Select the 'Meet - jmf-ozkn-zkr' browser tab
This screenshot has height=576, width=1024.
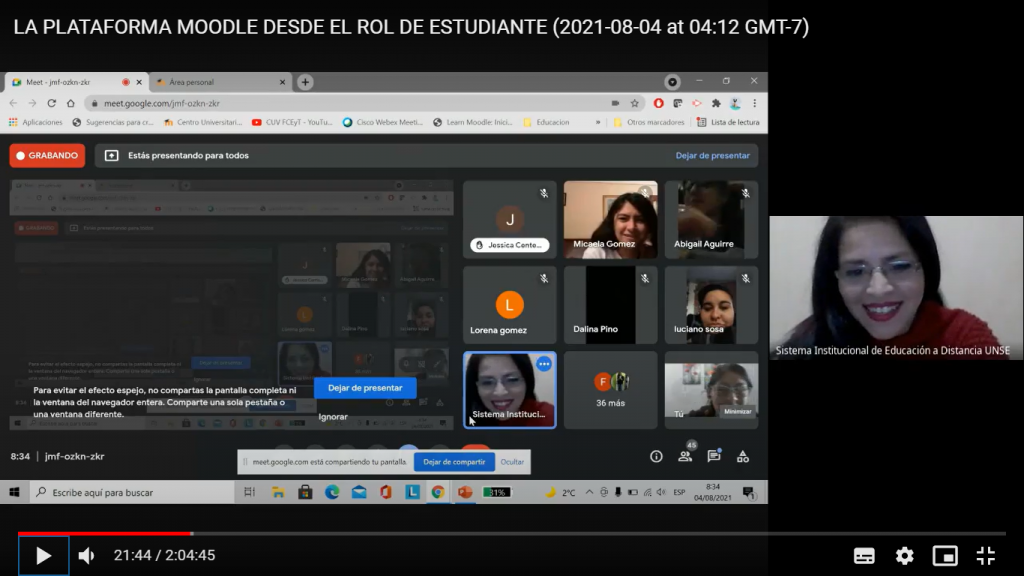[76, 82]
